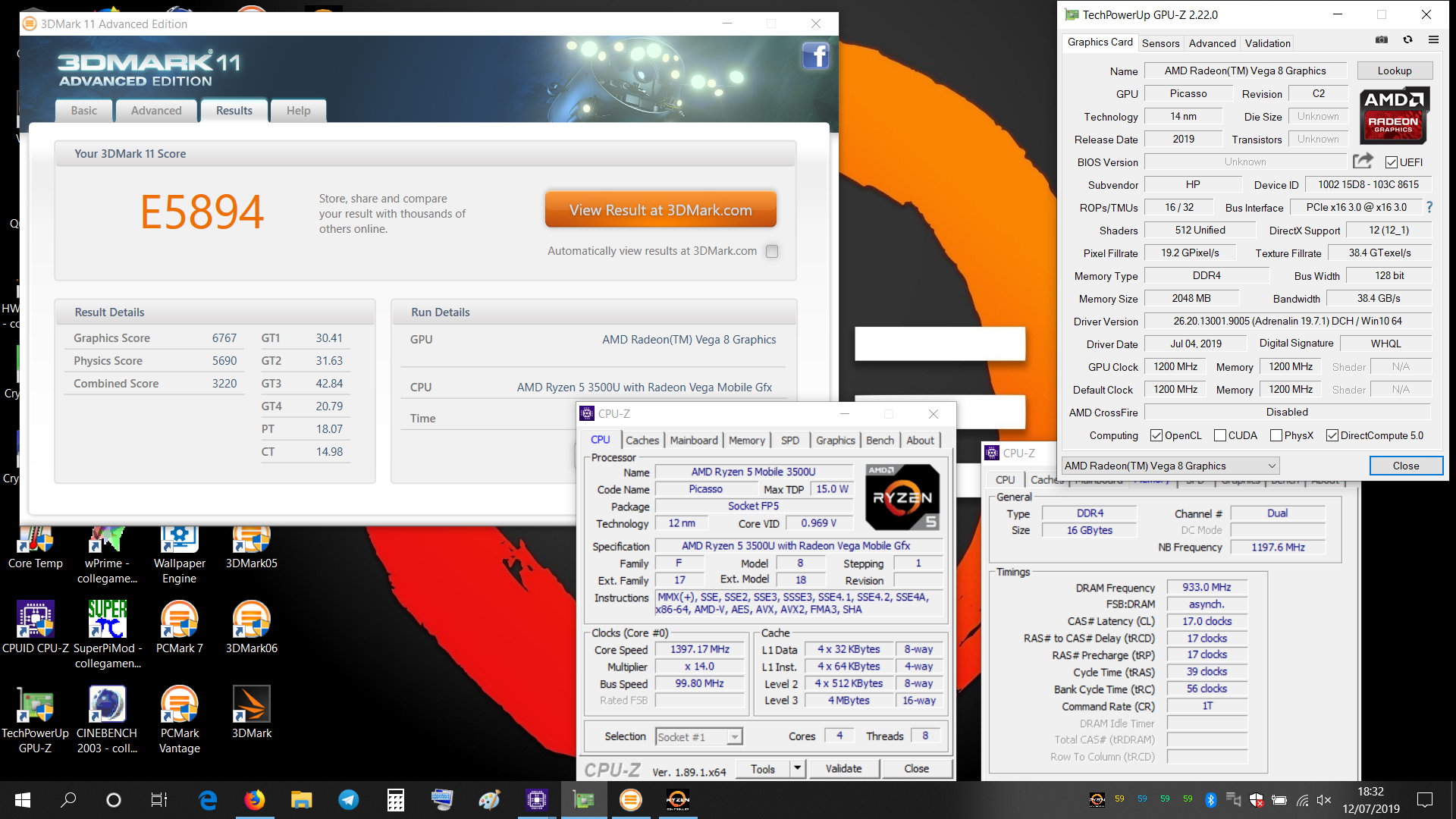Open PCMark 7 desktop shortcut
This screenshot has height=819, width=1456.
tap(180, 626)
